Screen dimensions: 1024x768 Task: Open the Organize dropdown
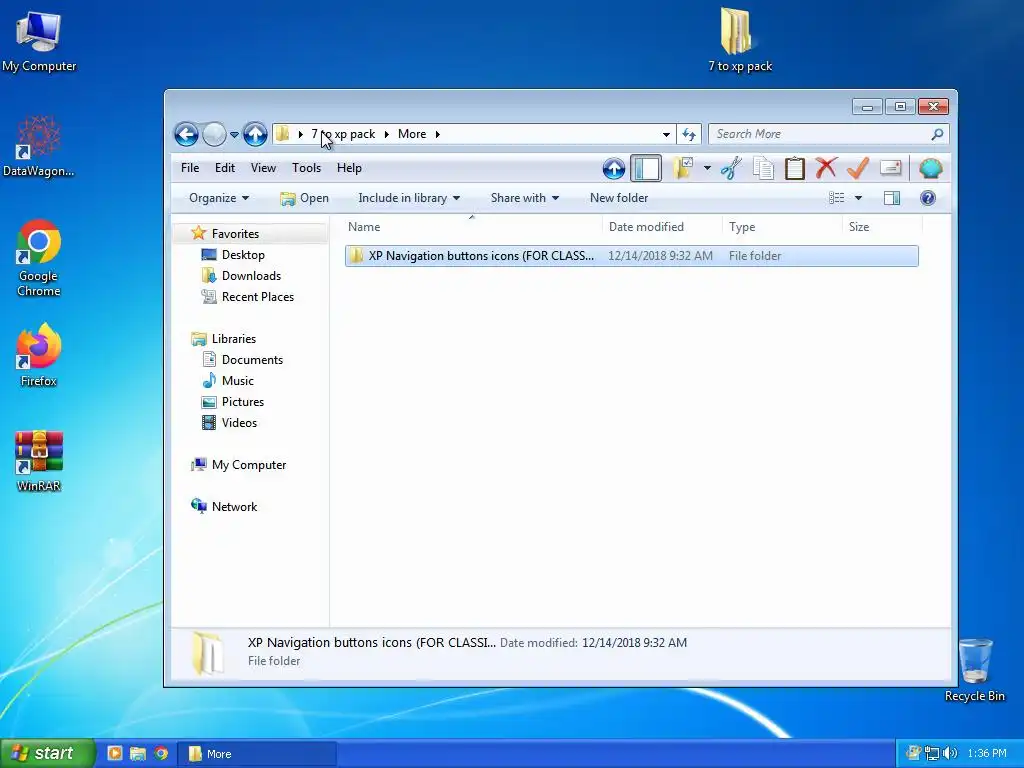pyautogui.click(x=219, y=198)
